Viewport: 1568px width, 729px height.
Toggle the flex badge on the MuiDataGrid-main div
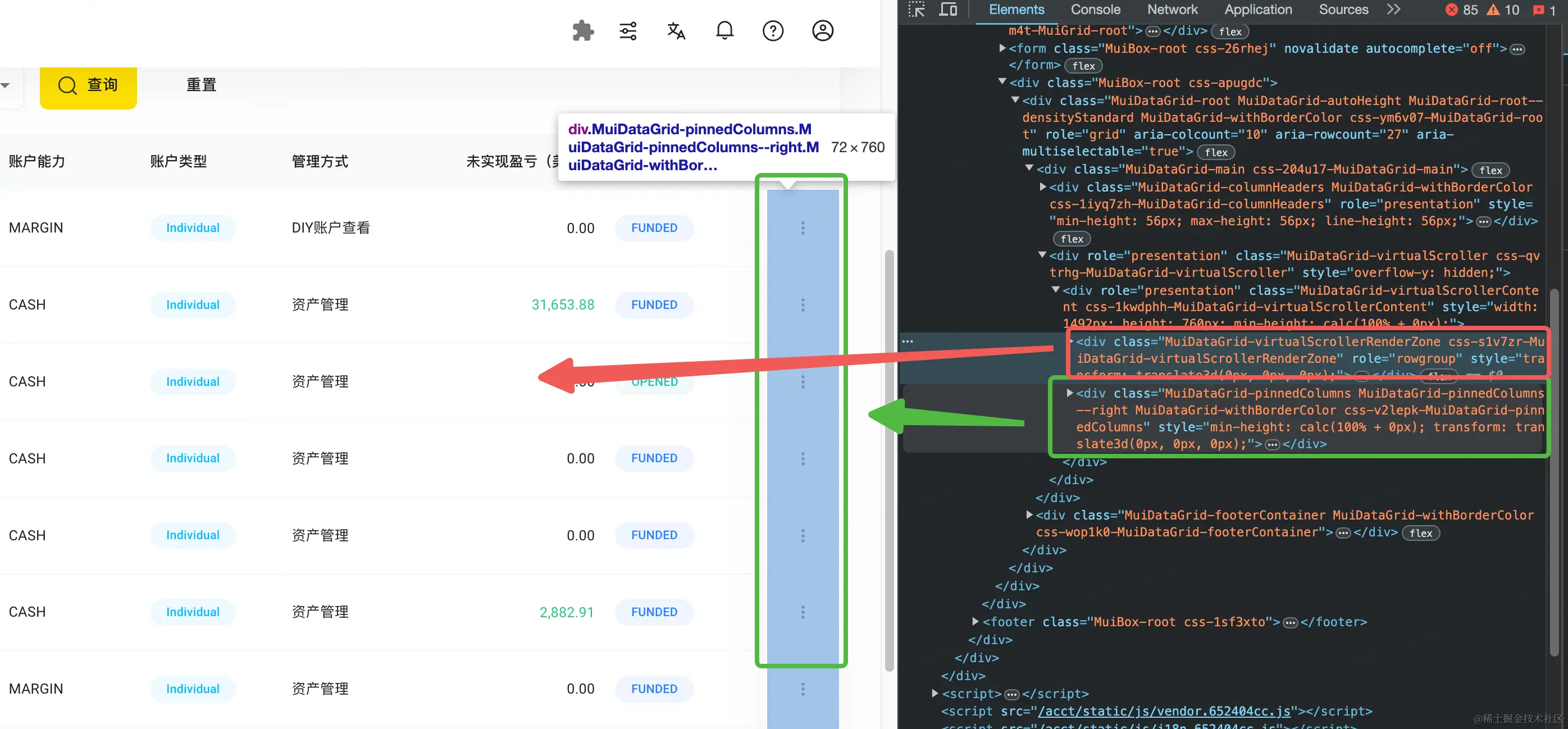coord(1490,170)
